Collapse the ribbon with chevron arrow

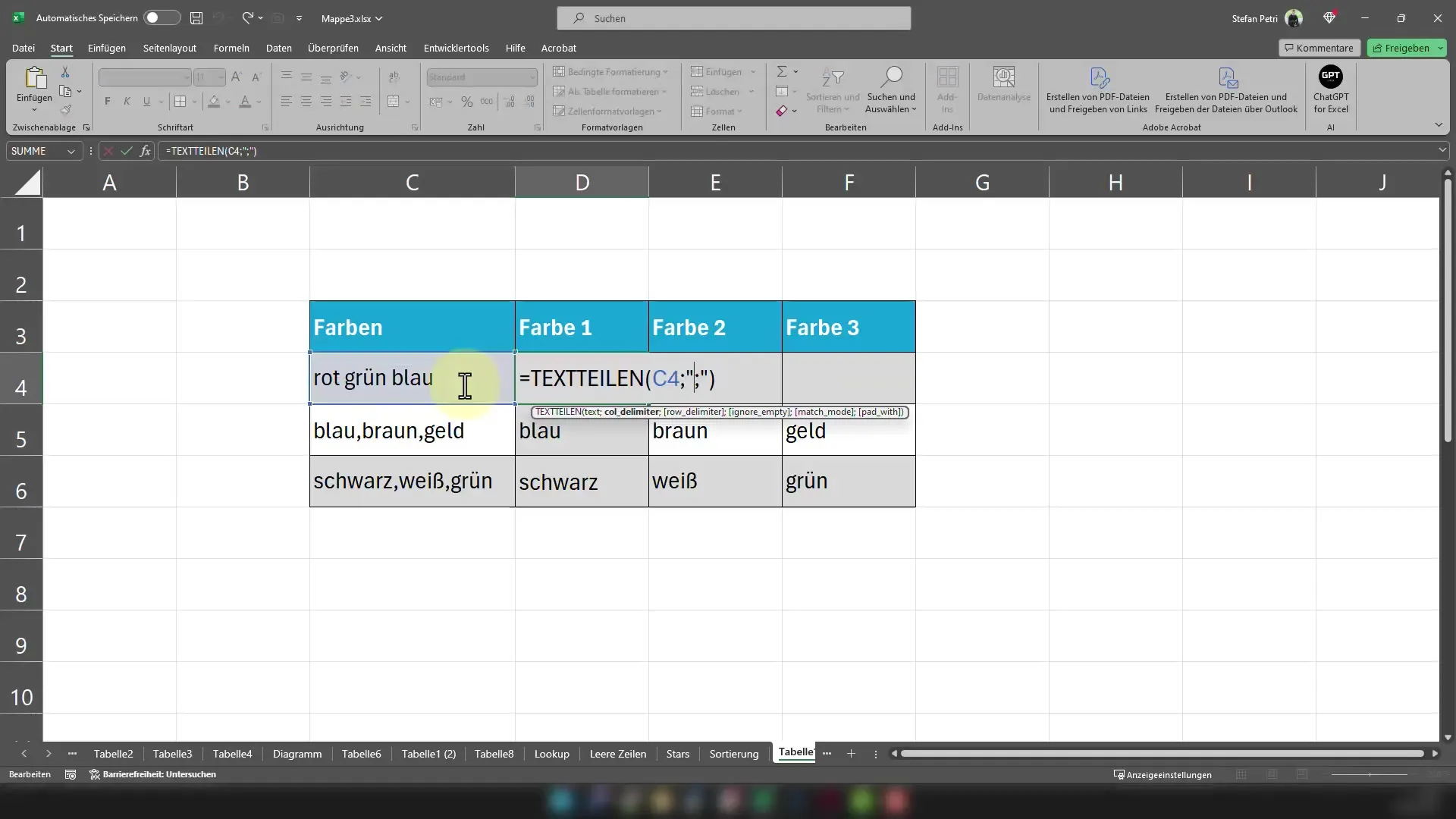point(1439,125)
